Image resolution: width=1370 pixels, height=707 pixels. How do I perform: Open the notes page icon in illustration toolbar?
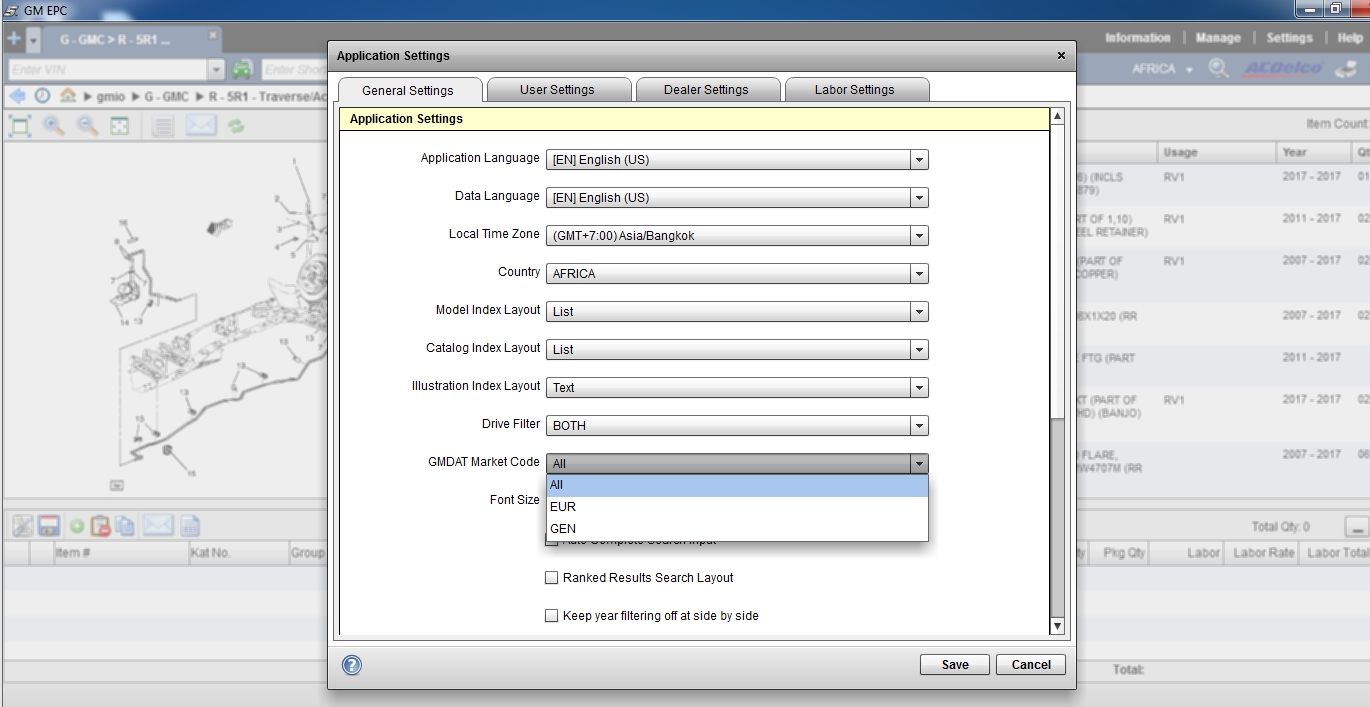point(163,126)
